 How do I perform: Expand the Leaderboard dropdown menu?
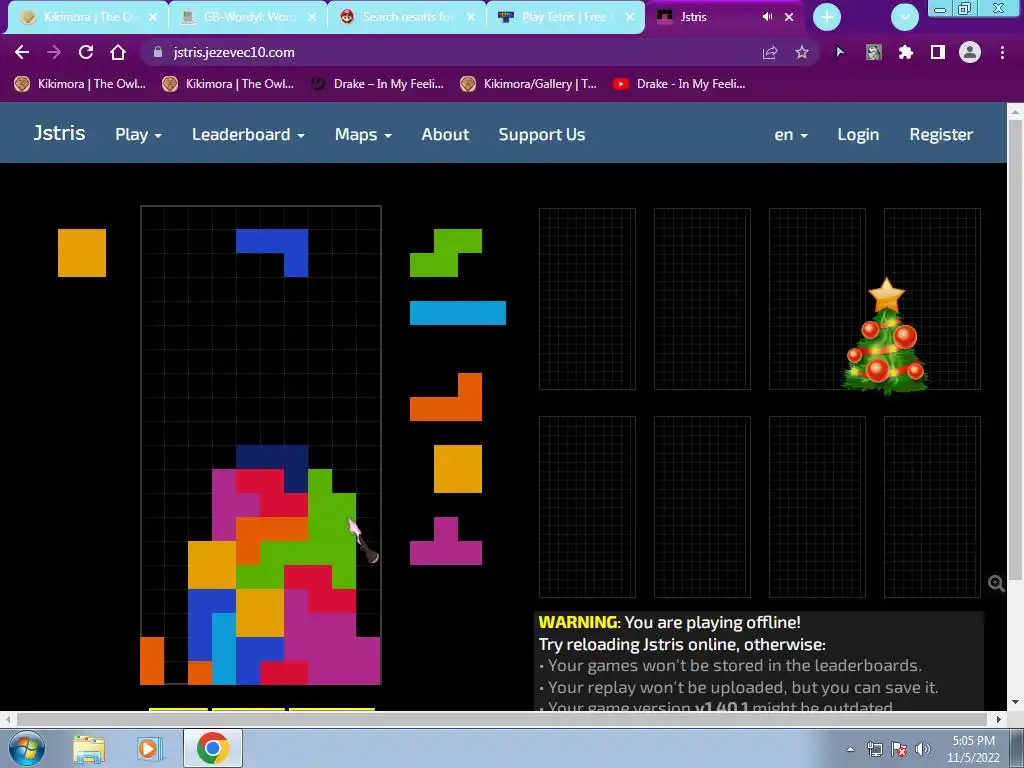tap(248, 135)
